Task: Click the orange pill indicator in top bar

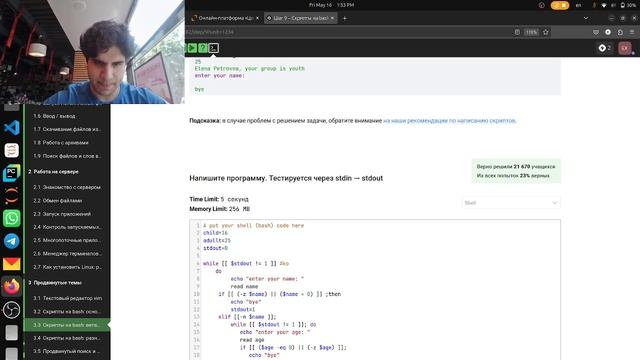Action: tap(560, 5)
